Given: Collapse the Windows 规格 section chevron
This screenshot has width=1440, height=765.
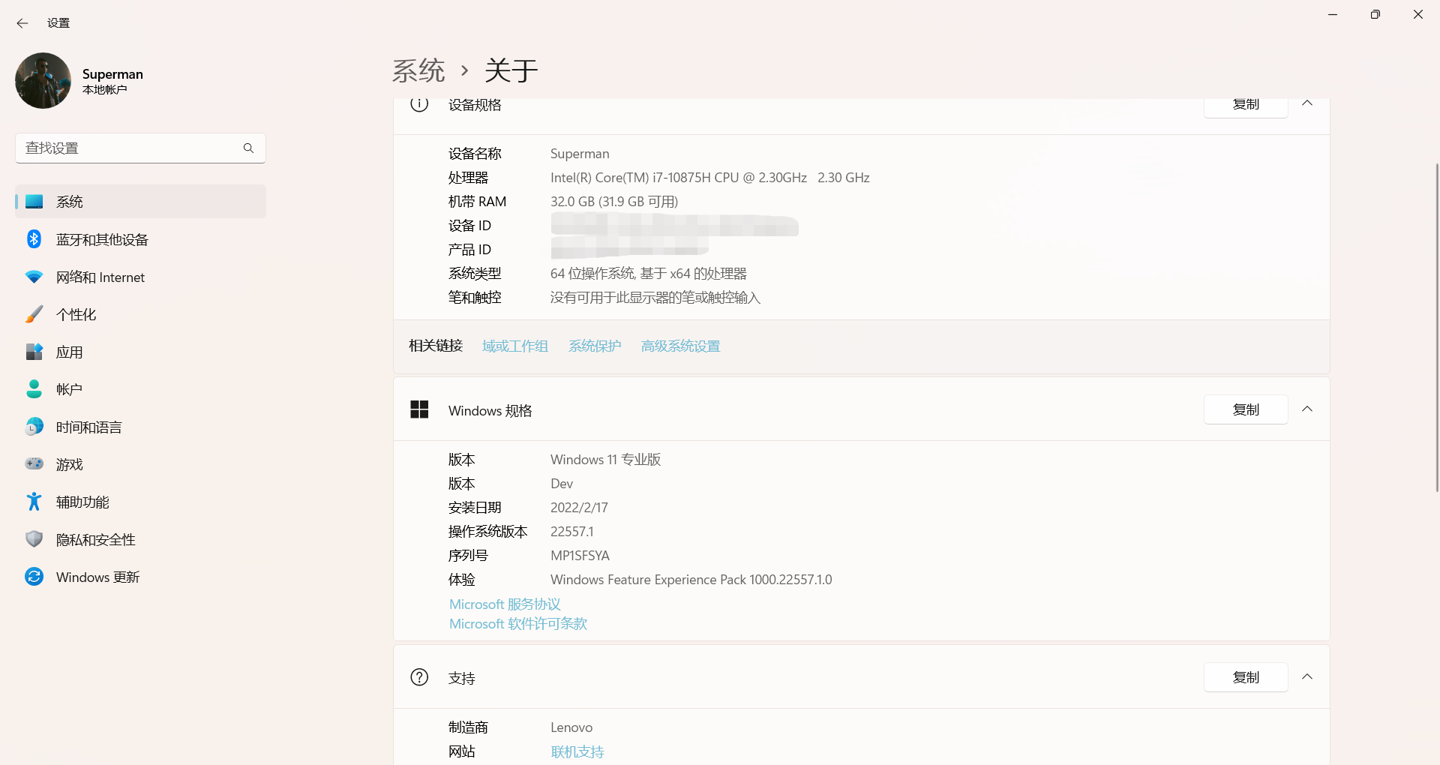Looking at the screenshot, I should tap(1307, 409).
